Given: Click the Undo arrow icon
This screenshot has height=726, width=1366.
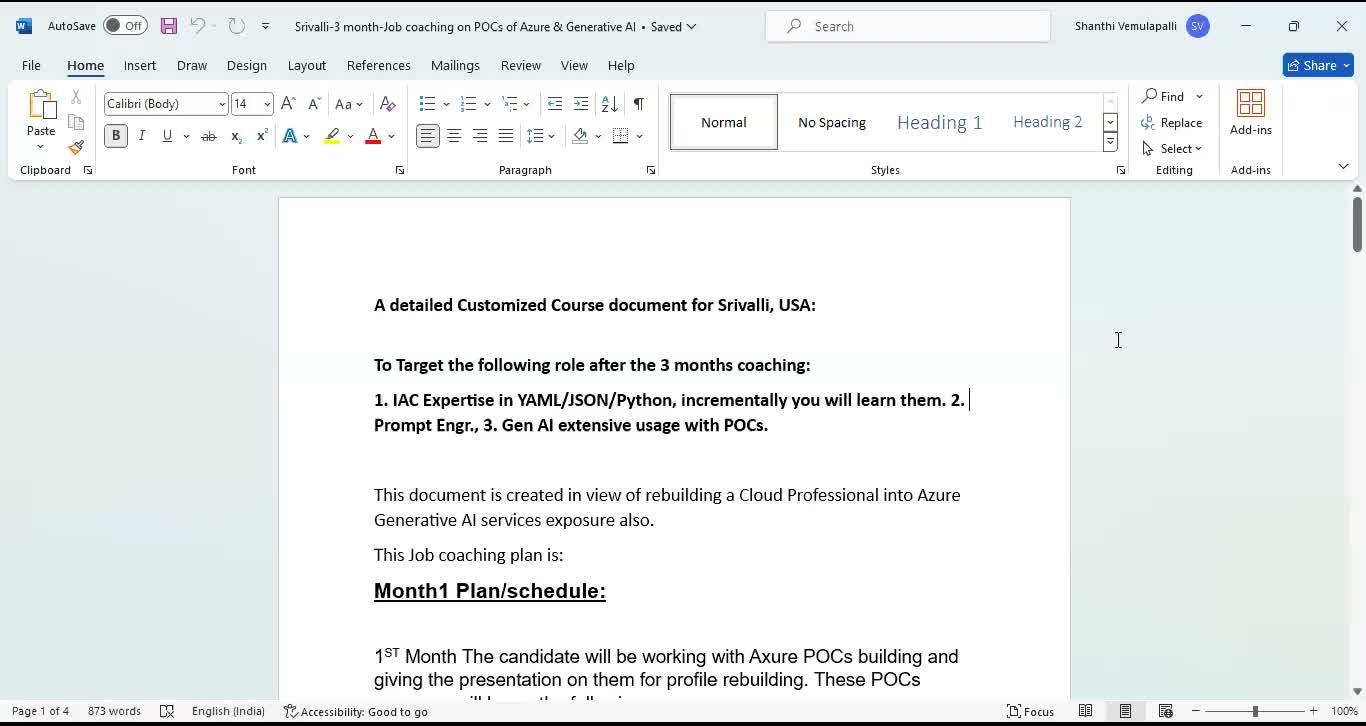Looking at the screenshot, I should (198, 26).
